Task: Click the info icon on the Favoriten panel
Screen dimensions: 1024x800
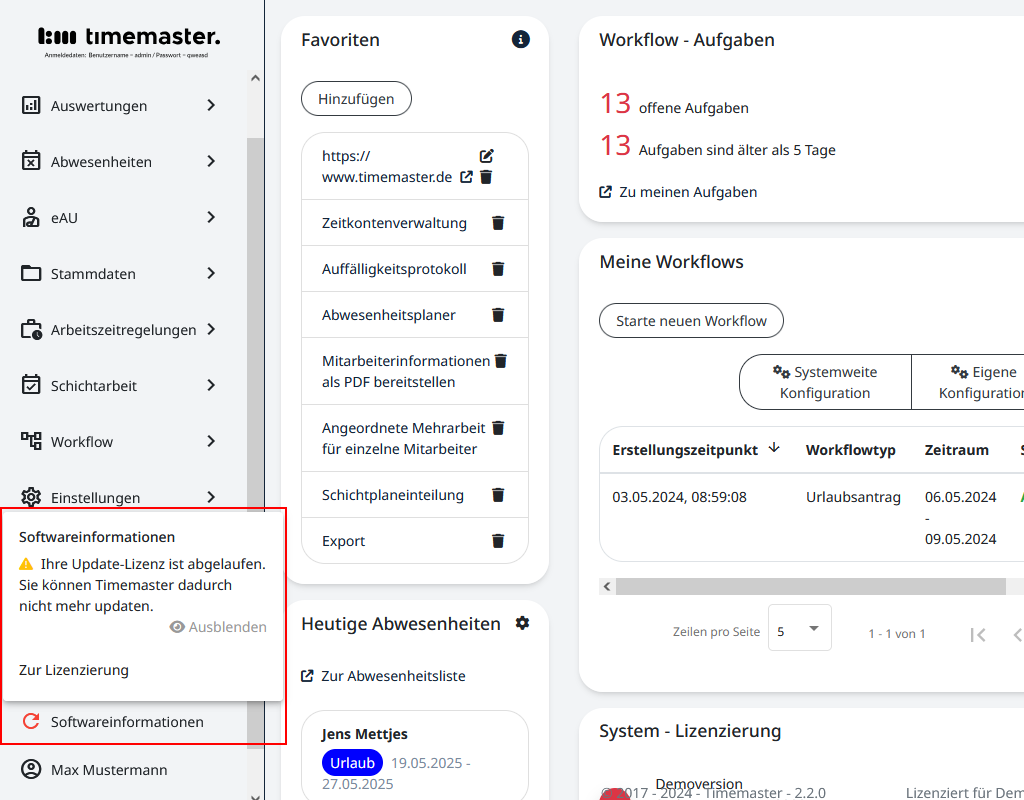Action: 520,40
